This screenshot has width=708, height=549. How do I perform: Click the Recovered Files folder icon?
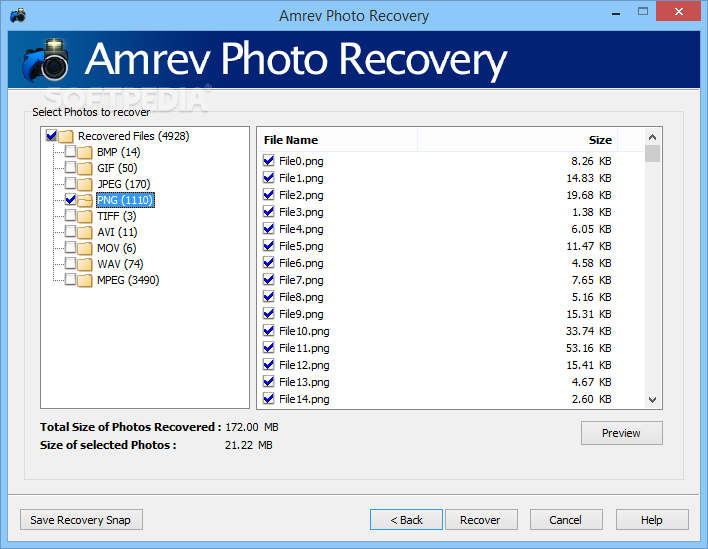66,136
